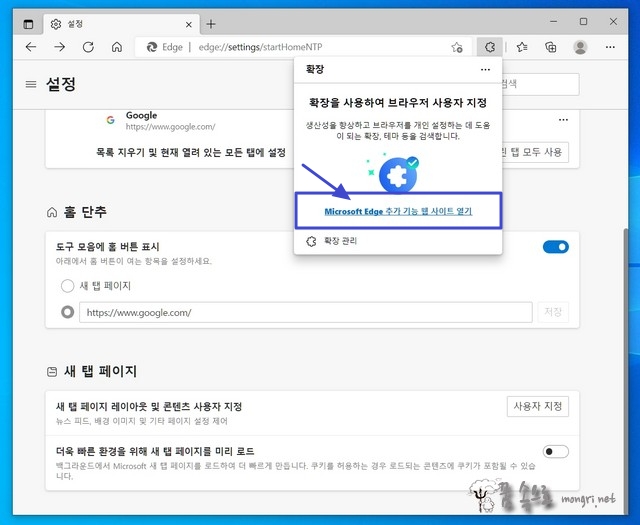Open a new tab with plus button
The height and width of the screenshot is (525, 640).
211,24
